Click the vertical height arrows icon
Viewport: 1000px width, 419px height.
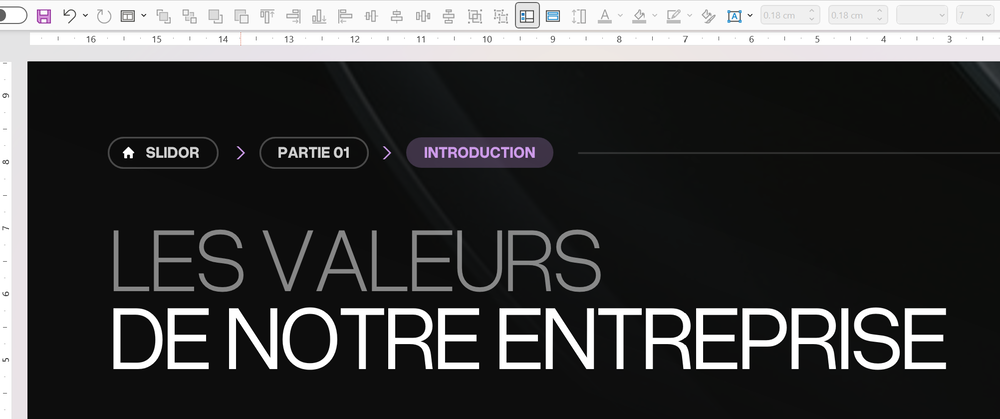[x=579, y=16]
